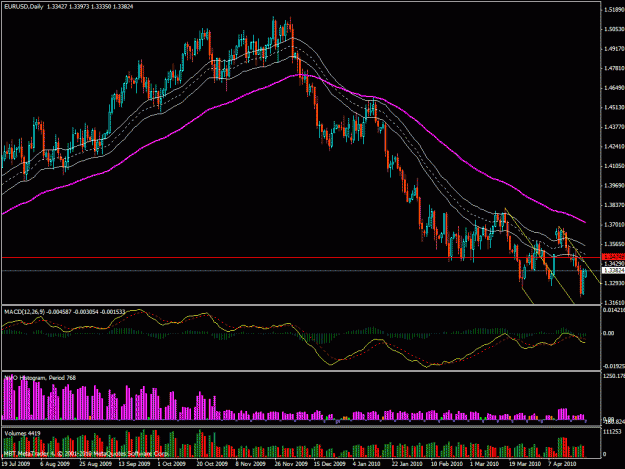Click the 1.4513 price scale value
This screenshot has height=469, width=625.
[x=614, y=107]
